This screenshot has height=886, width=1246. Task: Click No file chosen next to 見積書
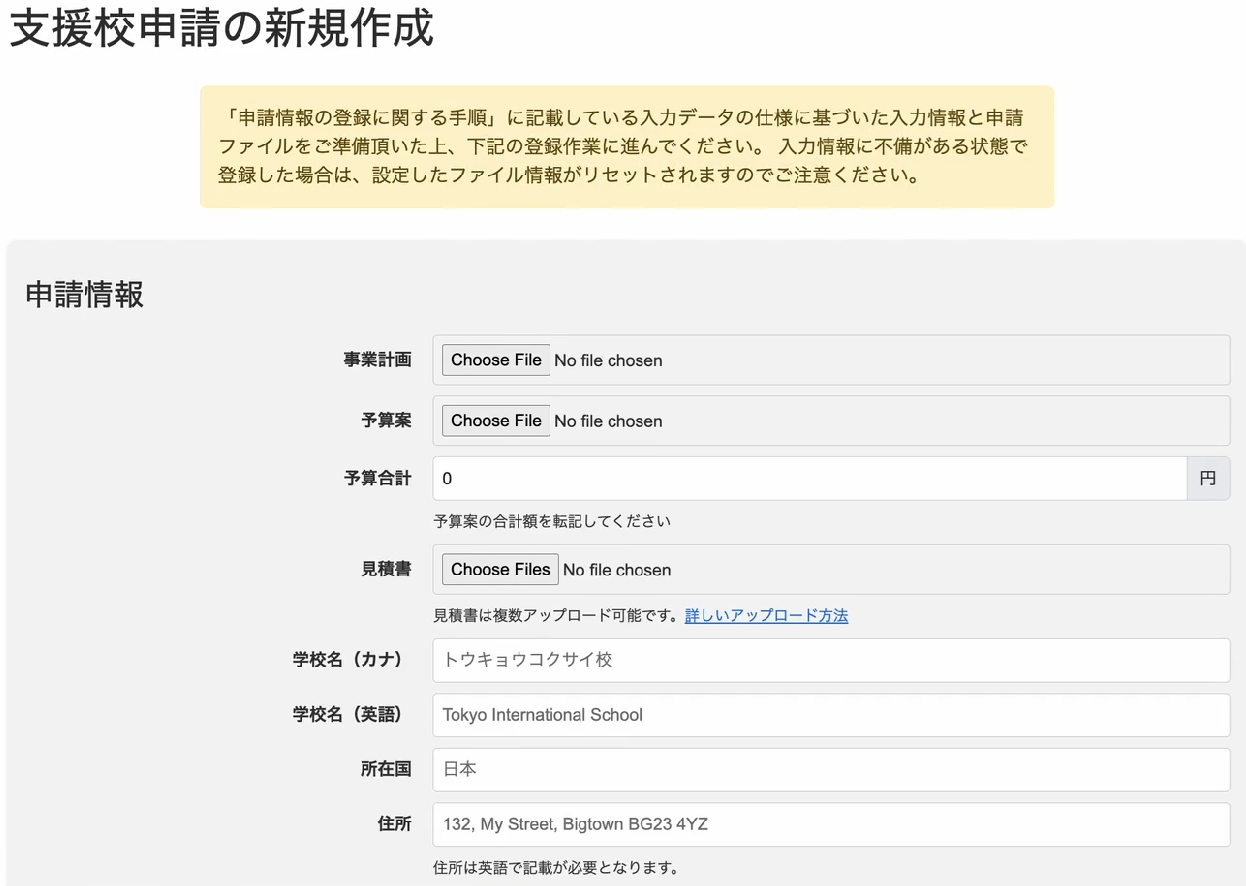pos(617,568)
